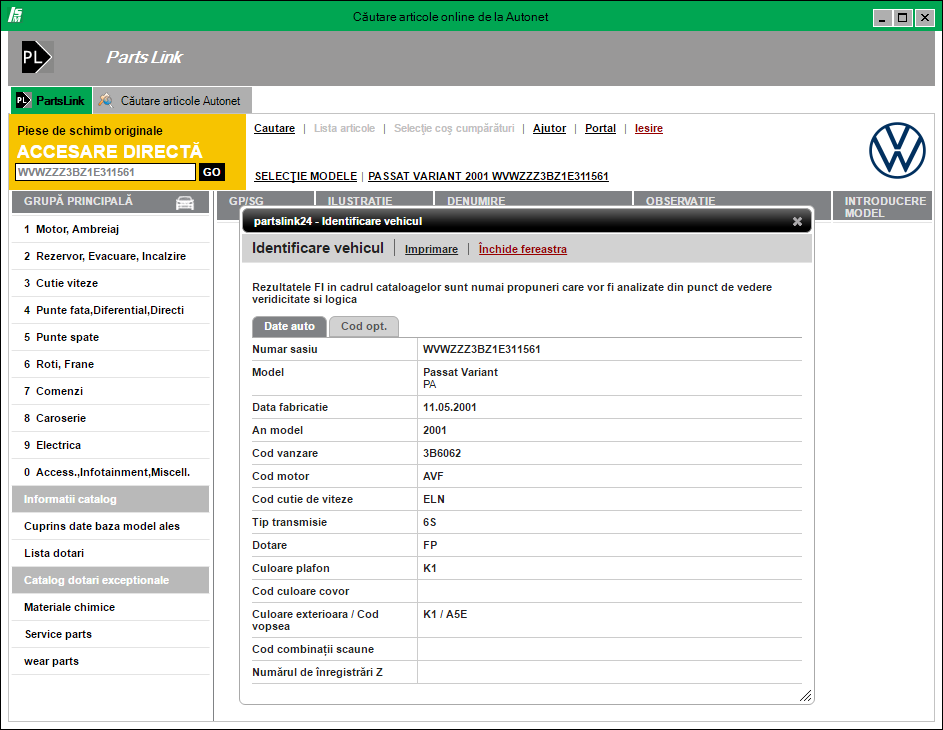Image resolution: width=943 pixels, height=730 pixels.
Task: Select group 5 Punte spate
Action: 111,337
